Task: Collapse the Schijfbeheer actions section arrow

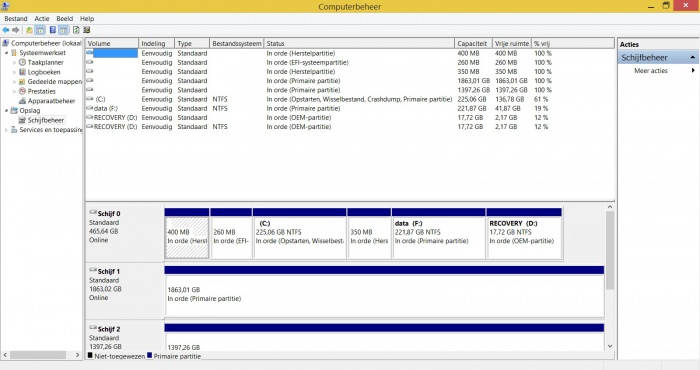Action: [692, 57]
